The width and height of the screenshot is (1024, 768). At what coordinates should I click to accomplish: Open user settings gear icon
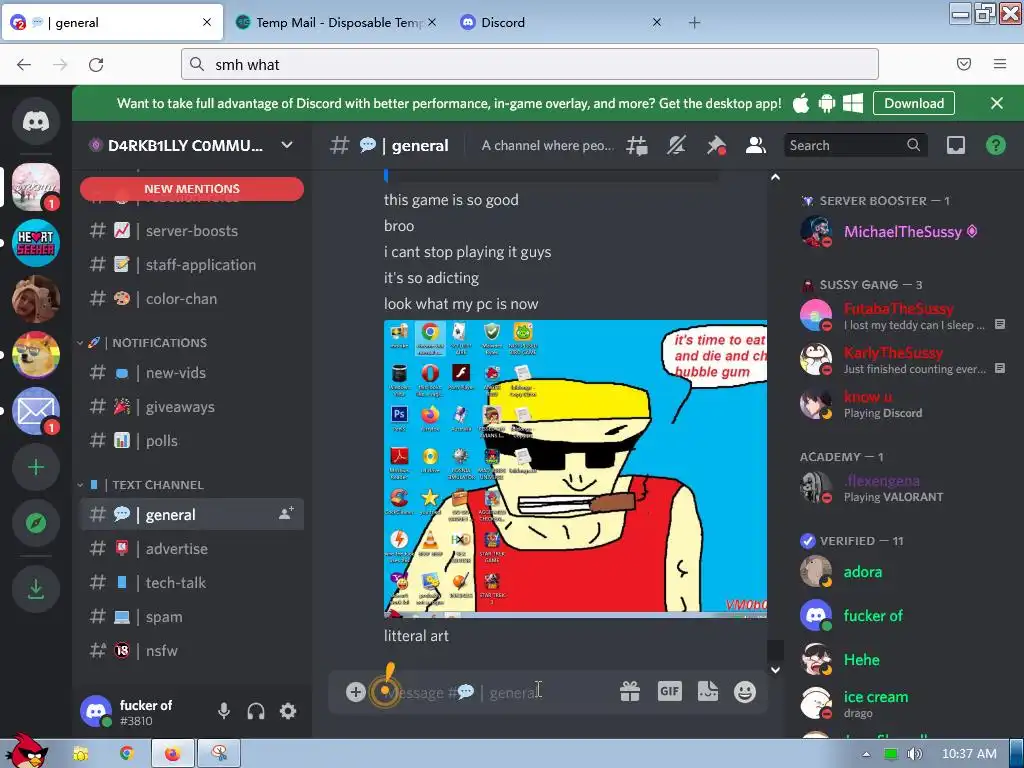point(288,711)
